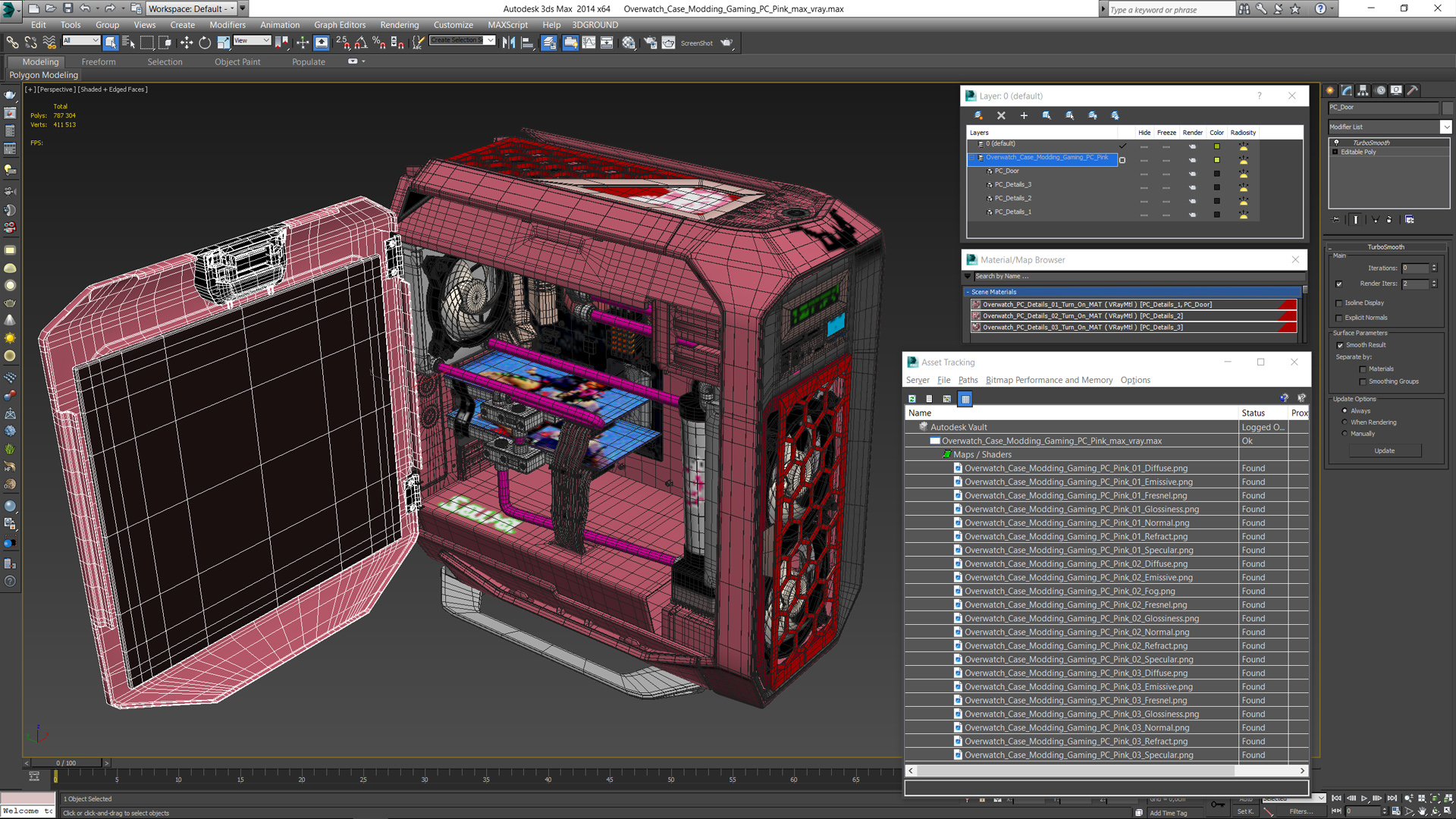Open the Display command panel tab
1456x819 pixels.
(1396, 90)
